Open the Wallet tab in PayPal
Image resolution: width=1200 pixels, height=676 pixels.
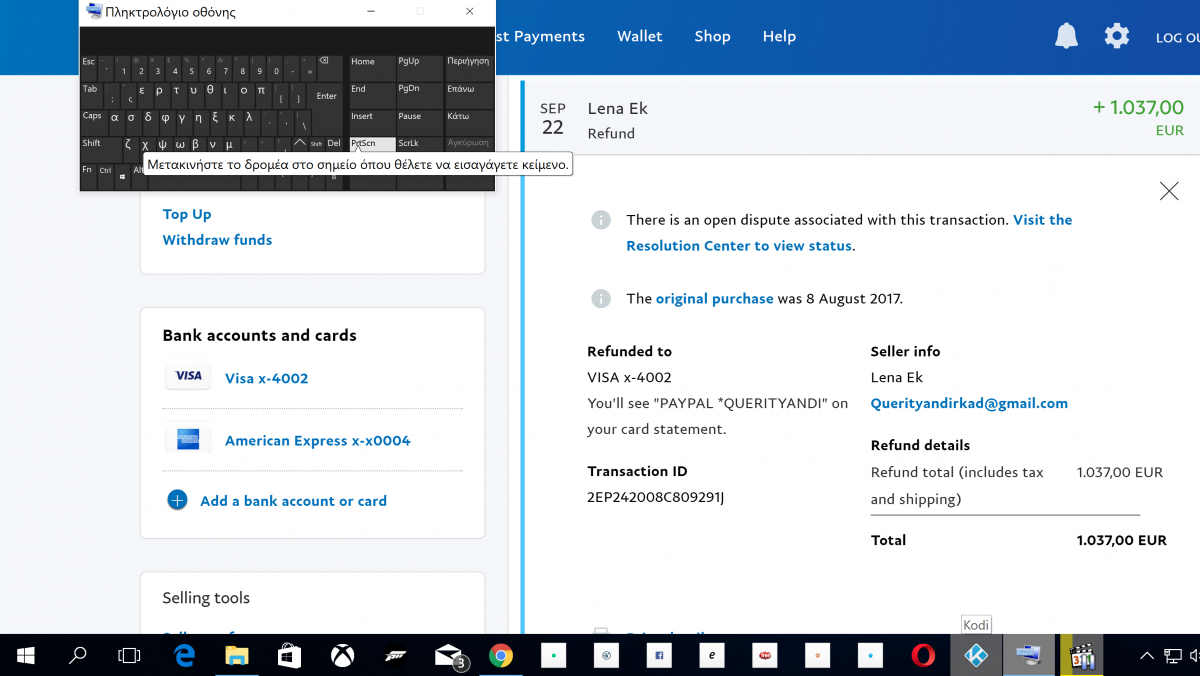pyautogui.click(x=640, y=36)
